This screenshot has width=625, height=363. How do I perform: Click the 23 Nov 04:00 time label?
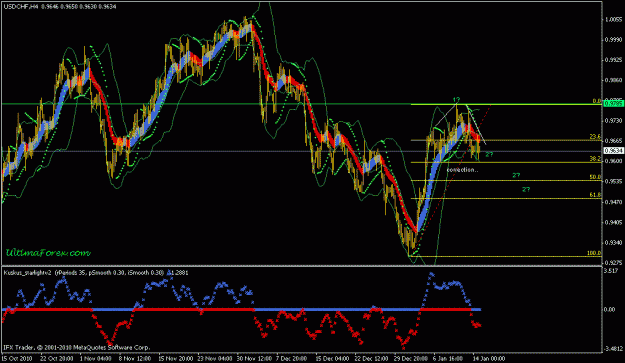click(214, 358)
